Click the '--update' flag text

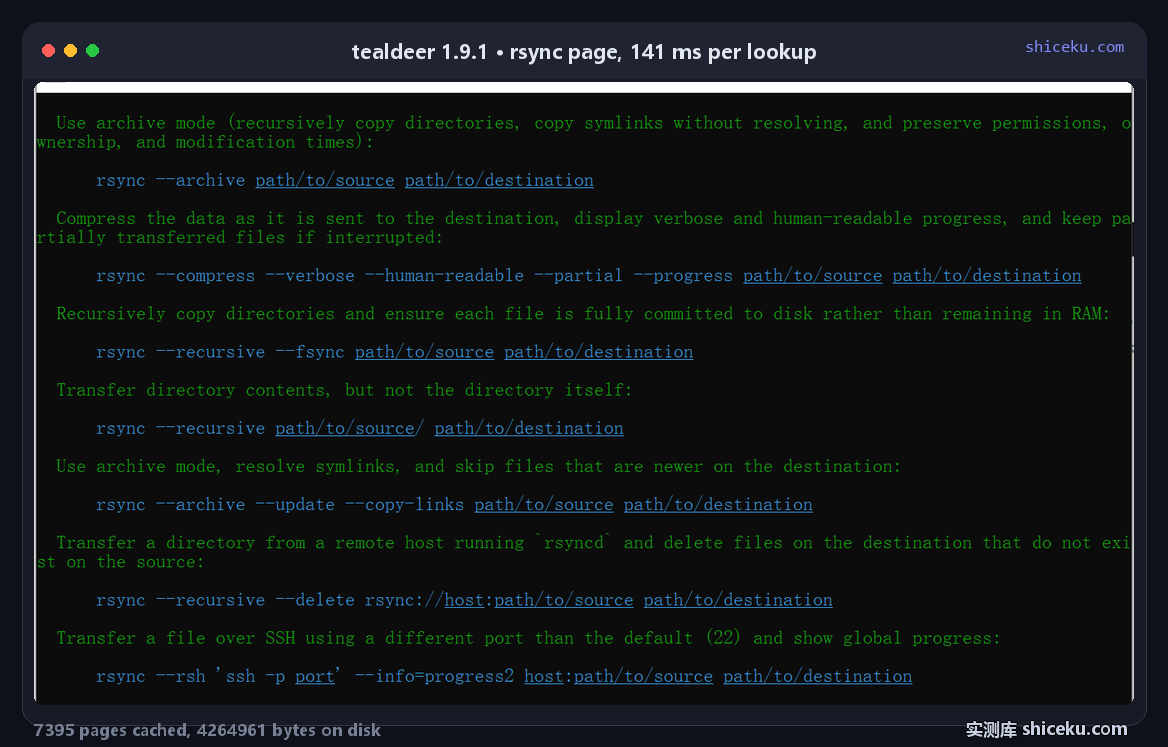pos(295,504)
